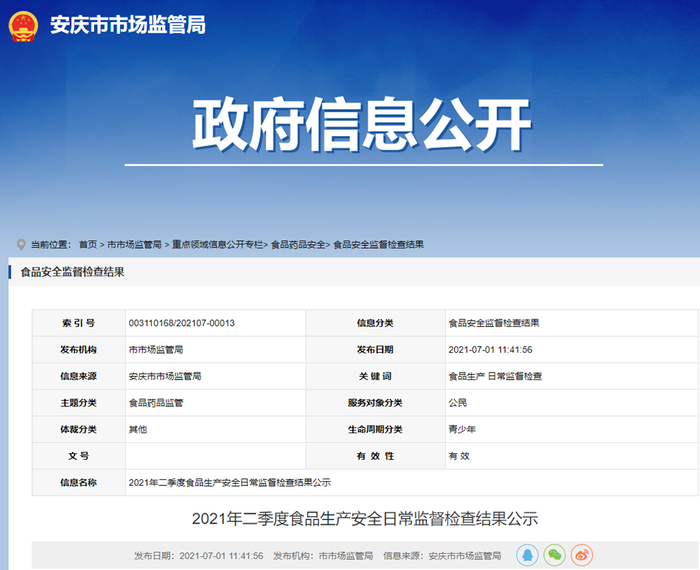The height and width of the screenshot is (570, 700).
Task: Select index number 003110168/202107-00013
Action: 182,323
